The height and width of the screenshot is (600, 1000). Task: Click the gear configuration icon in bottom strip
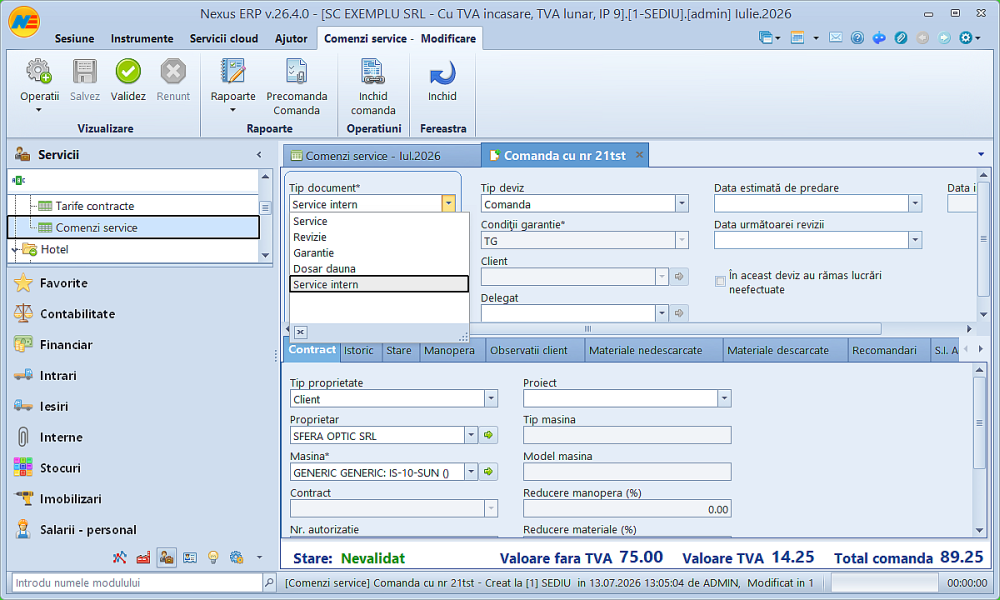point(237,557)
